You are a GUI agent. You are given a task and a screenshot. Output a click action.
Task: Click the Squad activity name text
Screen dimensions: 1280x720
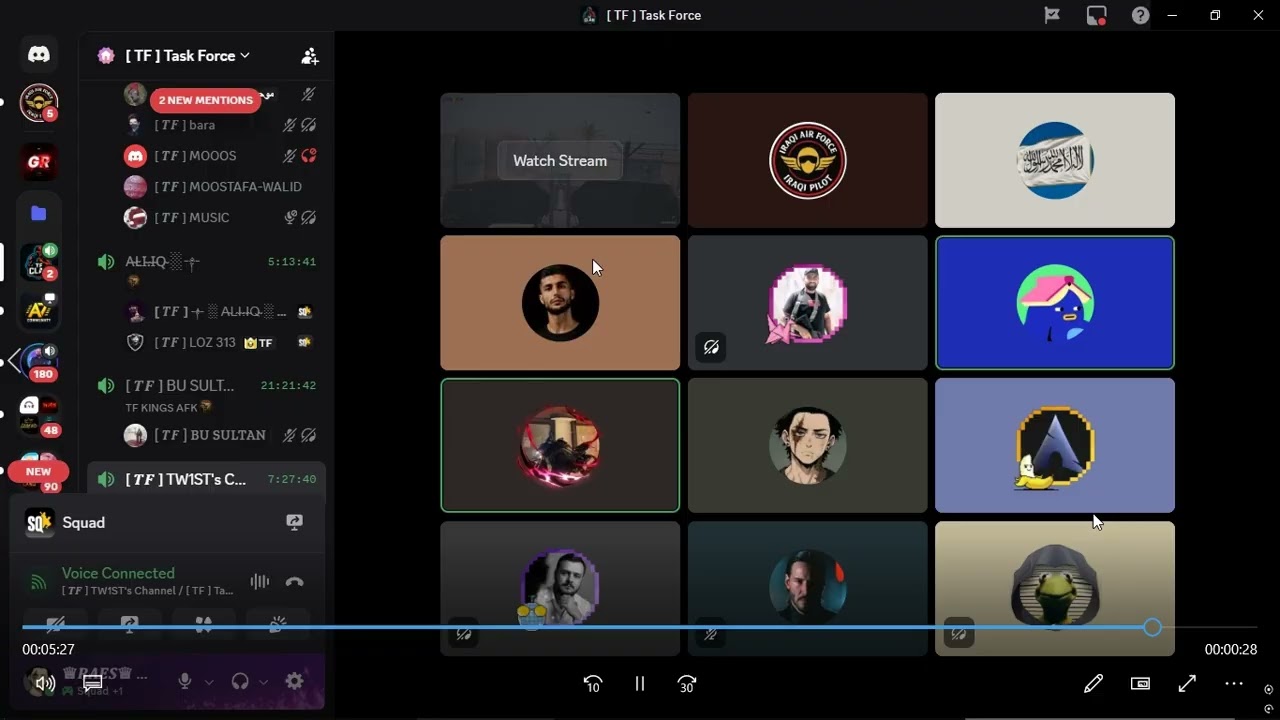(x=83, y=523)
